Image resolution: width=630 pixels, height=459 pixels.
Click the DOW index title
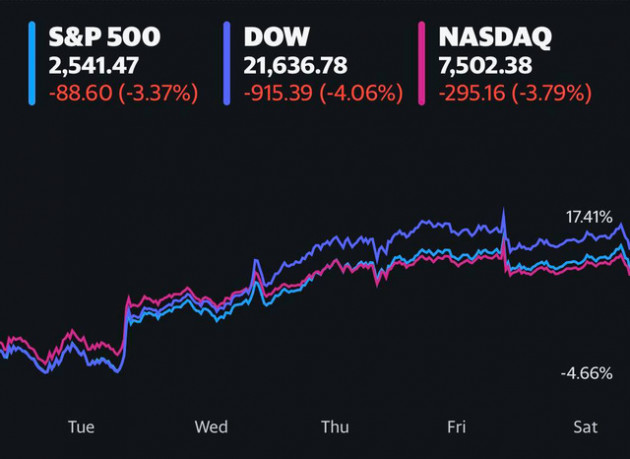point(276,37)
